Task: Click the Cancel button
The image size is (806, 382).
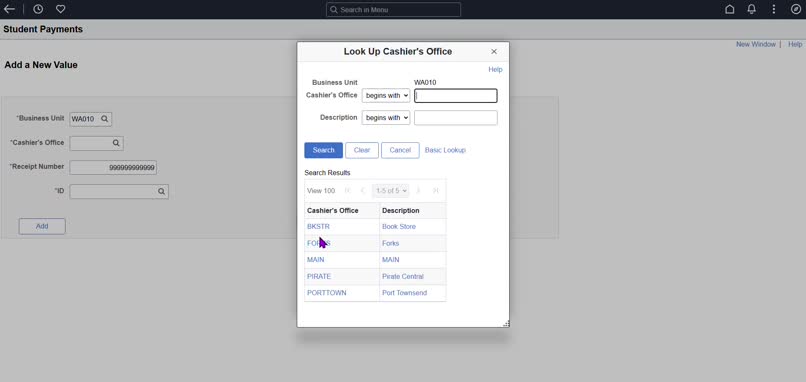Action: coord(400,150)
